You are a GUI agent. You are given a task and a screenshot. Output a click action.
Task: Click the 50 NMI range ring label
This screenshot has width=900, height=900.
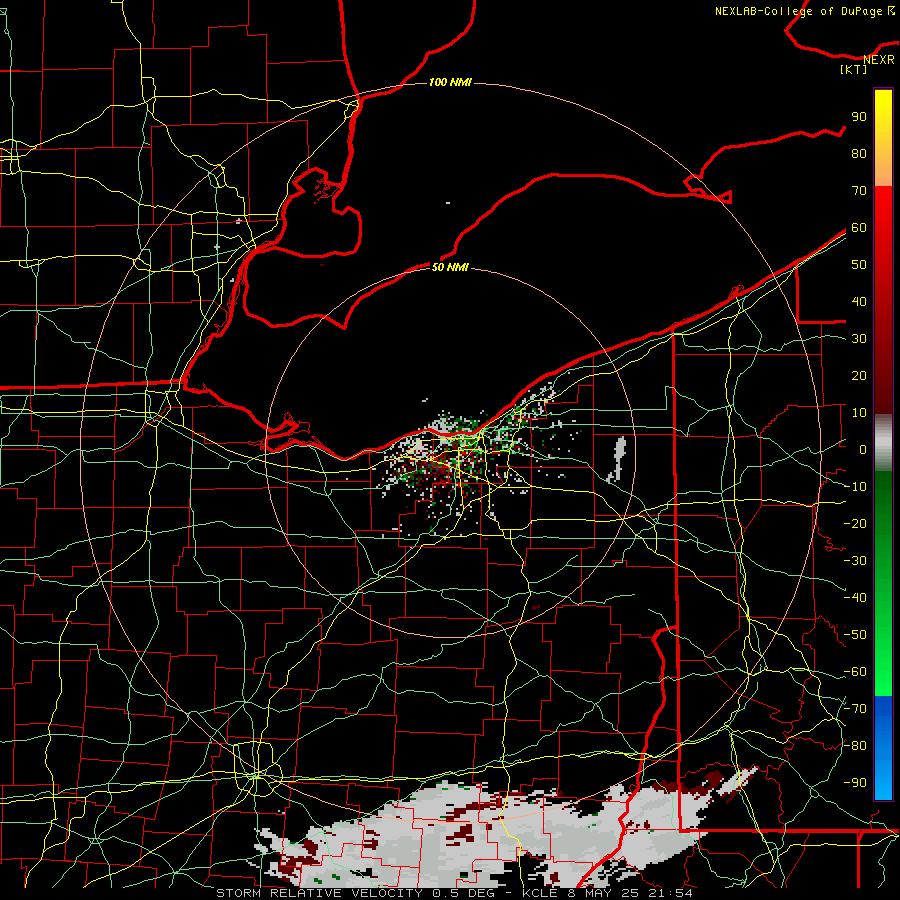450,267
